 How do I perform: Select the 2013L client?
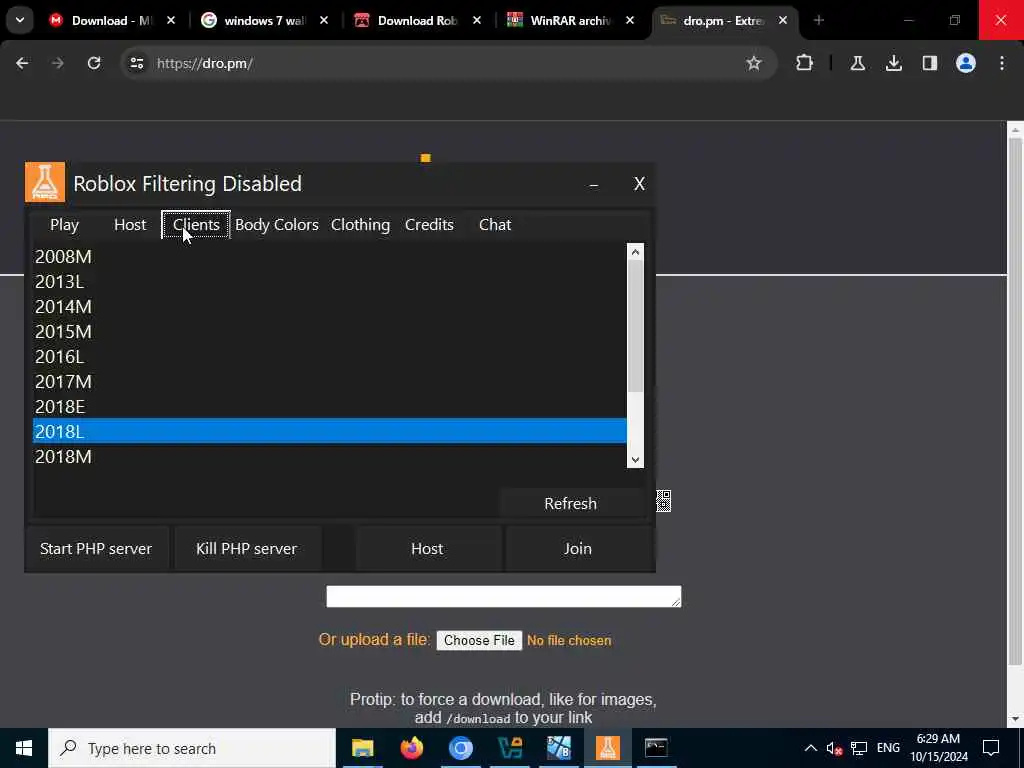(330, 281)
